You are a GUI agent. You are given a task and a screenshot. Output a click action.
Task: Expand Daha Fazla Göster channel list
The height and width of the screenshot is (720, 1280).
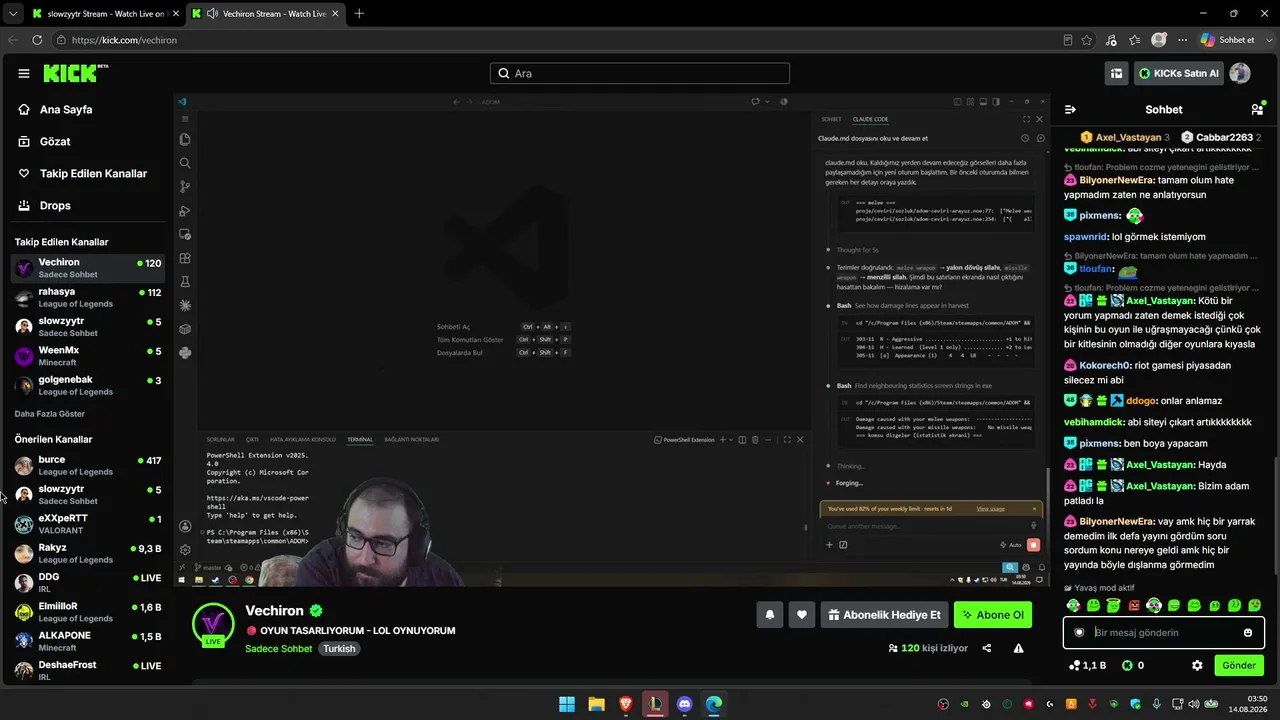click(50, 414)
